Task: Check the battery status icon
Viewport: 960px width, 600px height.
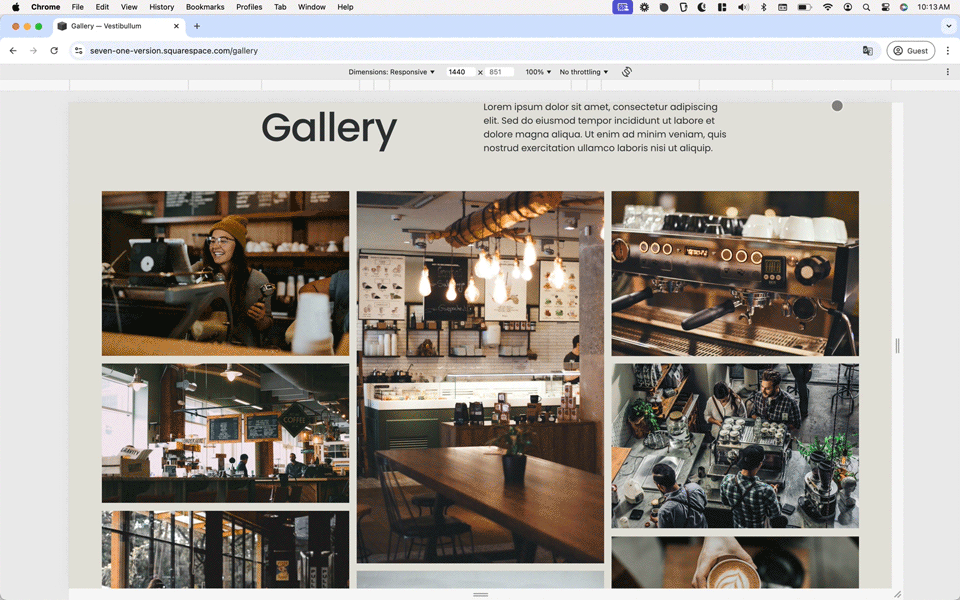Action: click(x=804, y=7)
